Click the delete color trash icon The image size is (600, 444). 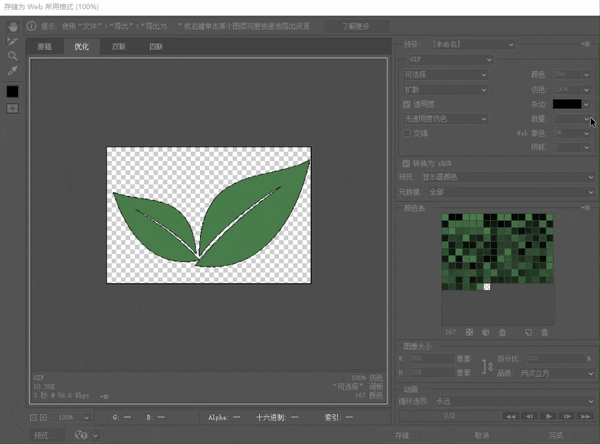[x=545, y=333]
